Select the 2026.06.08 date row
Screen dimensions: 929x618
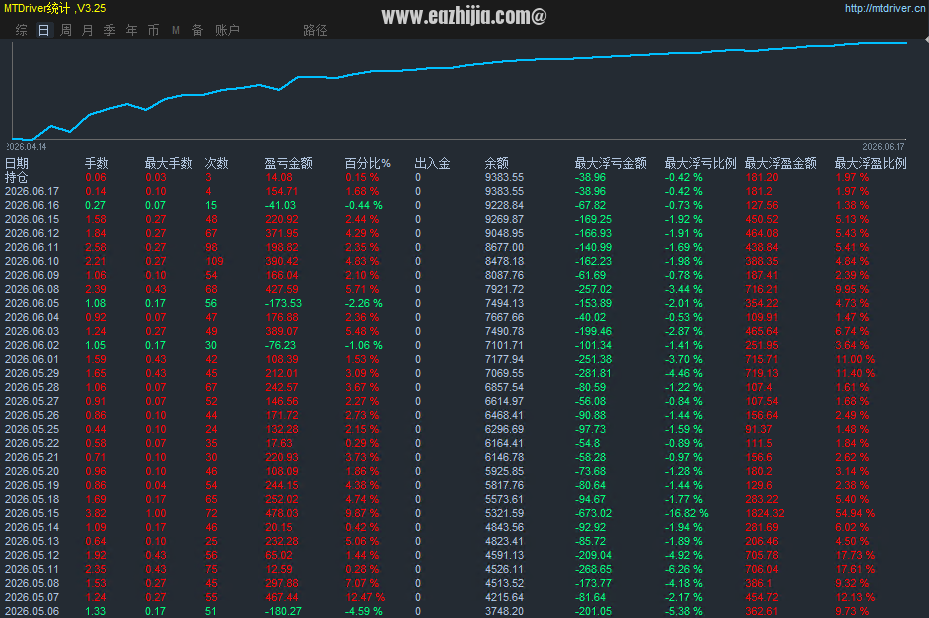point(32,289)
